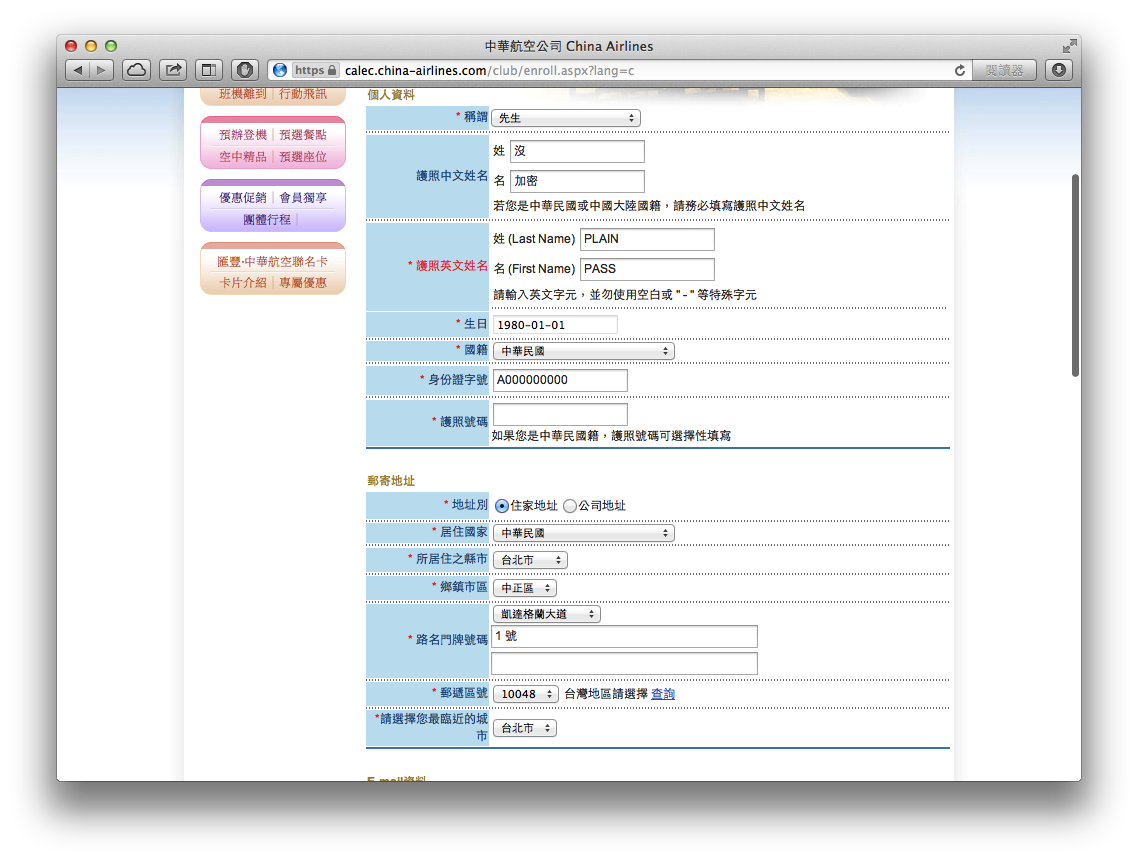Open the 會員獨享 menu link
This screenshot has height=860, width=1138.
click(303, 197)
